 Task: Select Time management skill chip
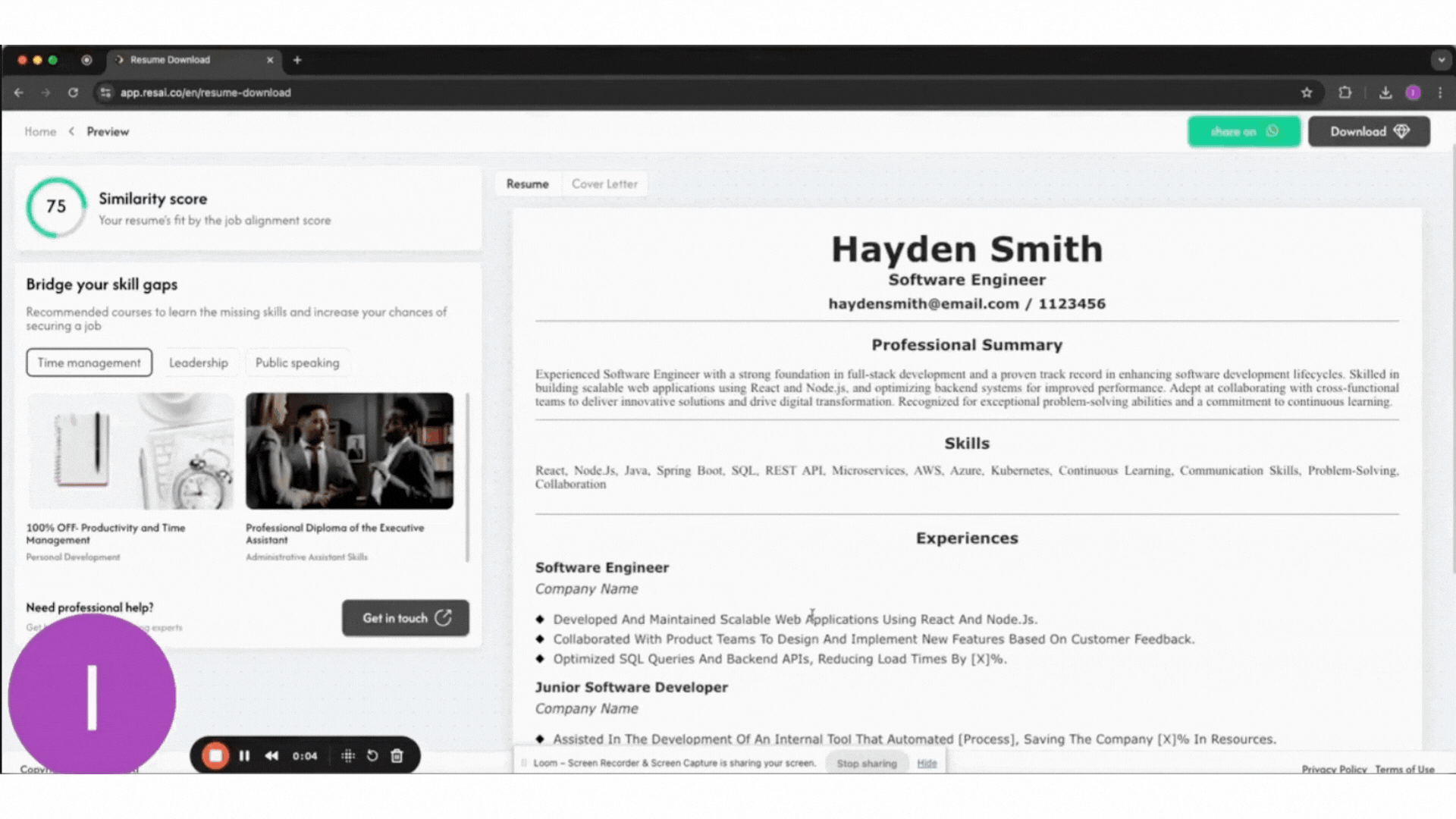pyautogui.click(x=89, y=362)
